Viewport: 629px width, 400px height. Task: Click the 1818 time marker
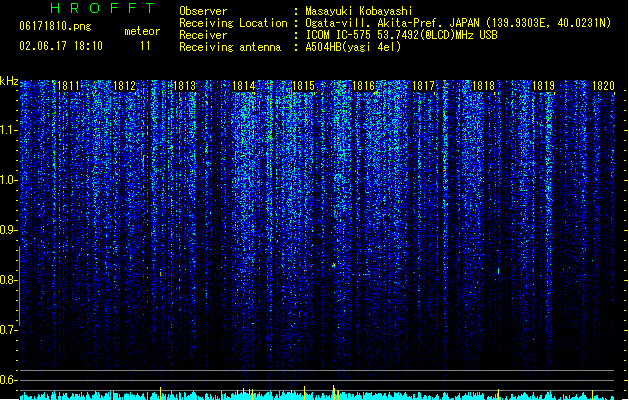[x=483, y=85]
